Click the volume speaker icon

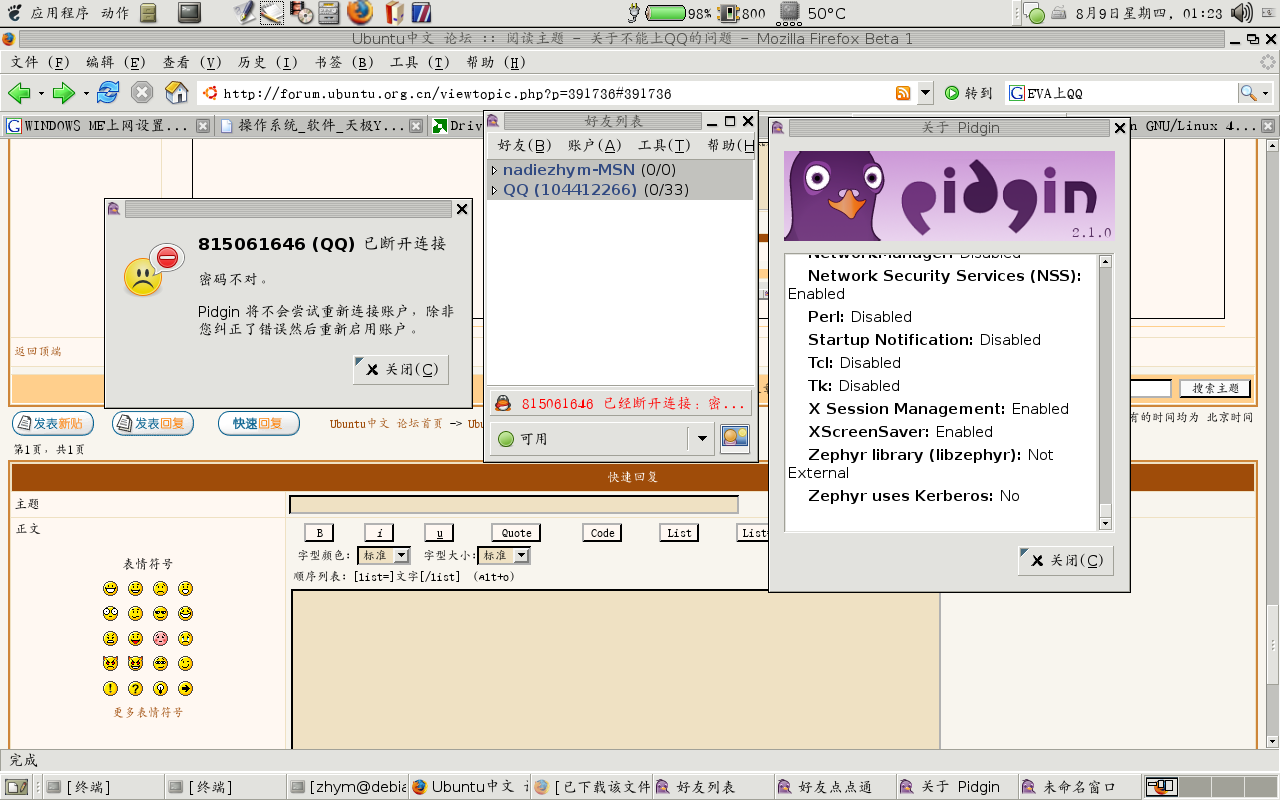[x=1241, y=13]
